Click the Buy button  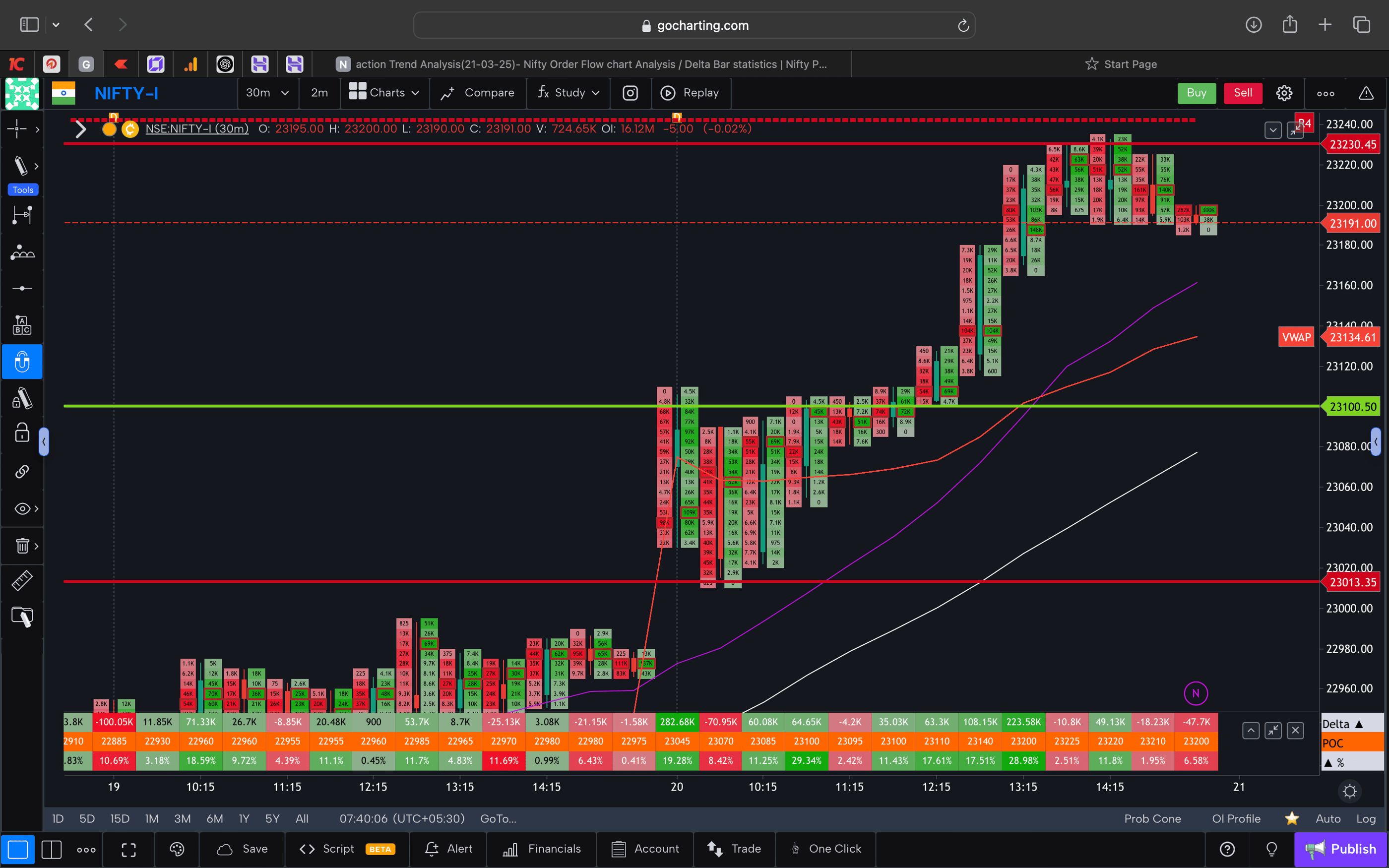tap(1196, 93)
